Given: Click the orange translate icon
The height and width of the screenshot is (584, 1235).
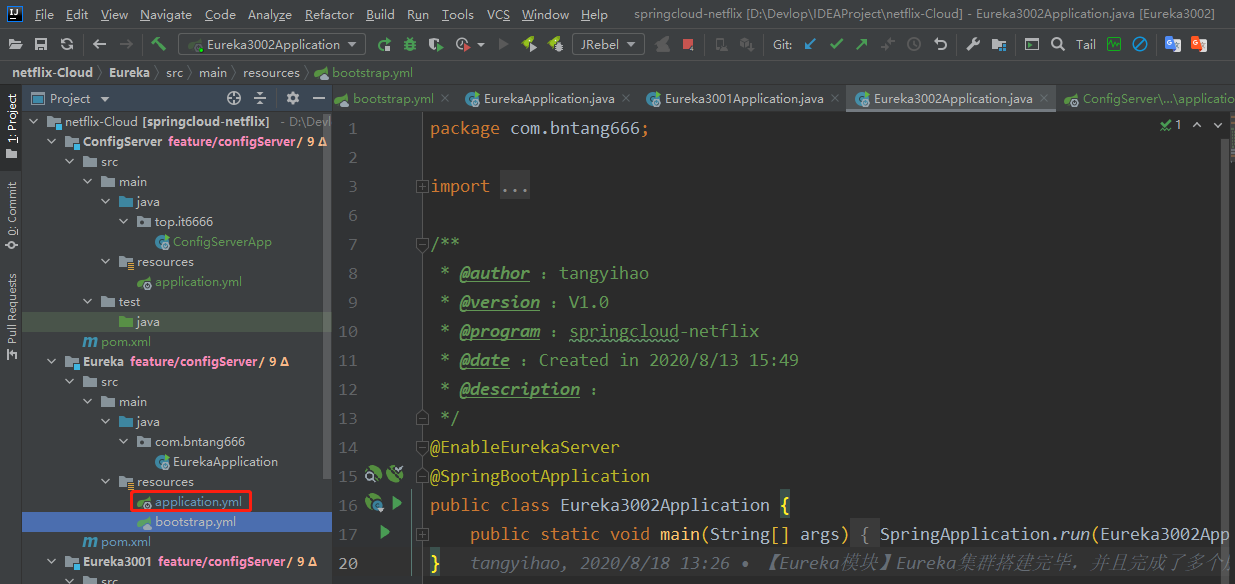Looking at the screenshot, I should (x=1198, y=44).
